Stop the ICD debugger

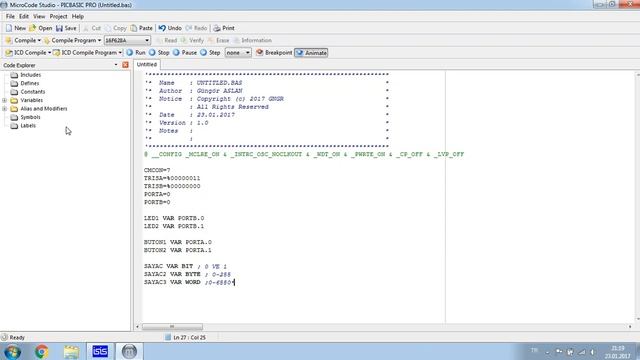(x=159, y=53)
